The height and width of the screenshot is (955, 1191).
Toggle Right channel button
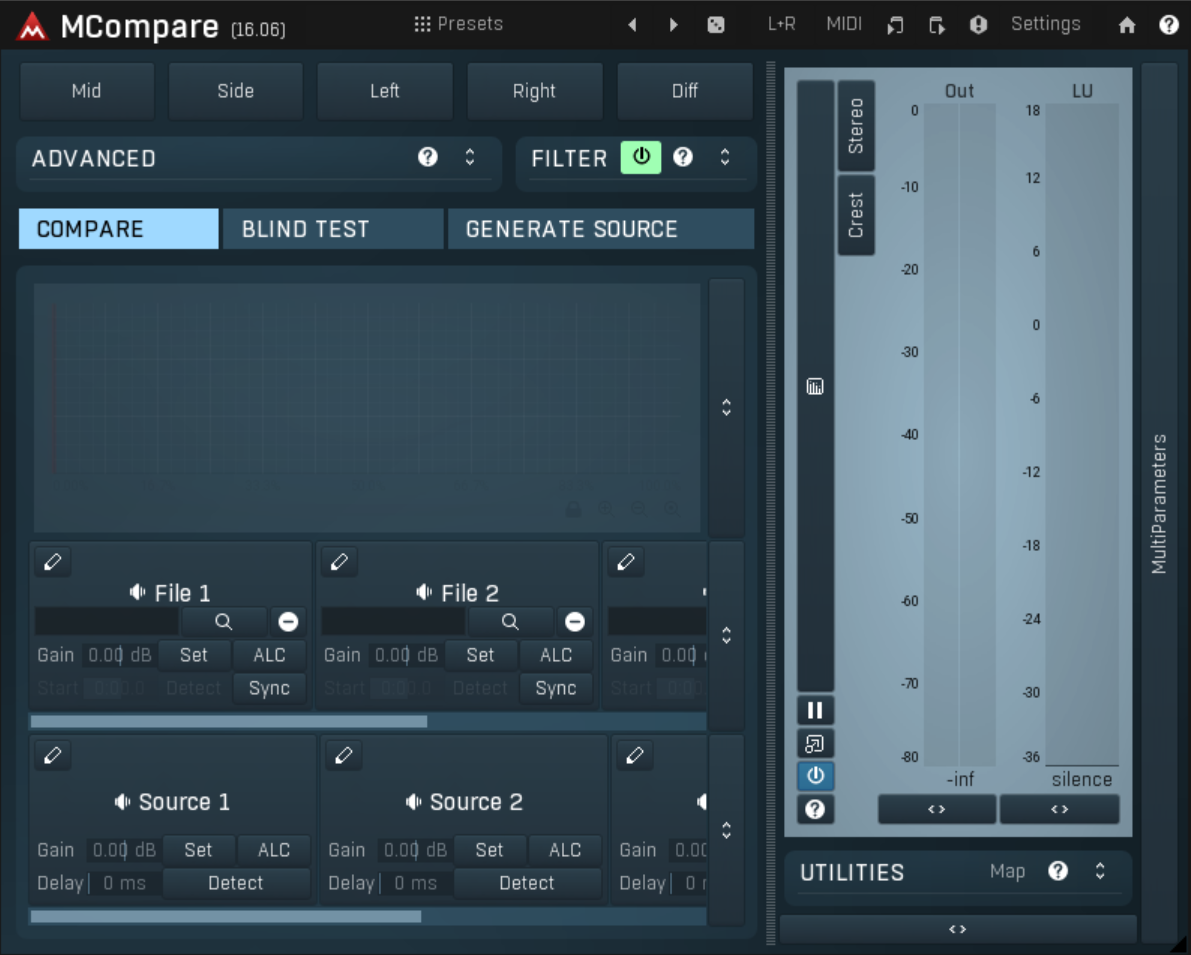pyautogui.click(x=534, y=91)
